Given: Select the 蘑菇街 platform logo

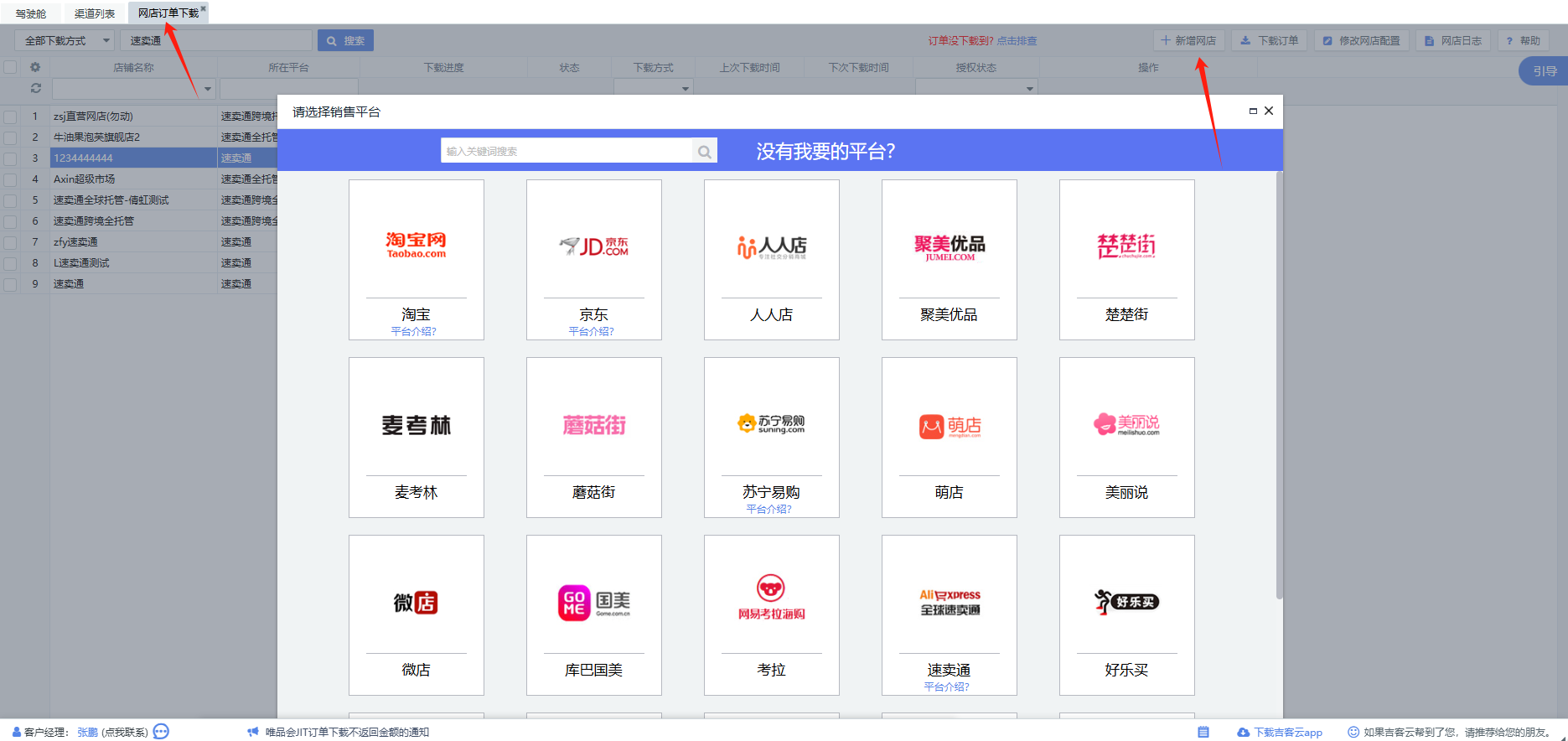Looking at the screenshot, I should point(594,425).
